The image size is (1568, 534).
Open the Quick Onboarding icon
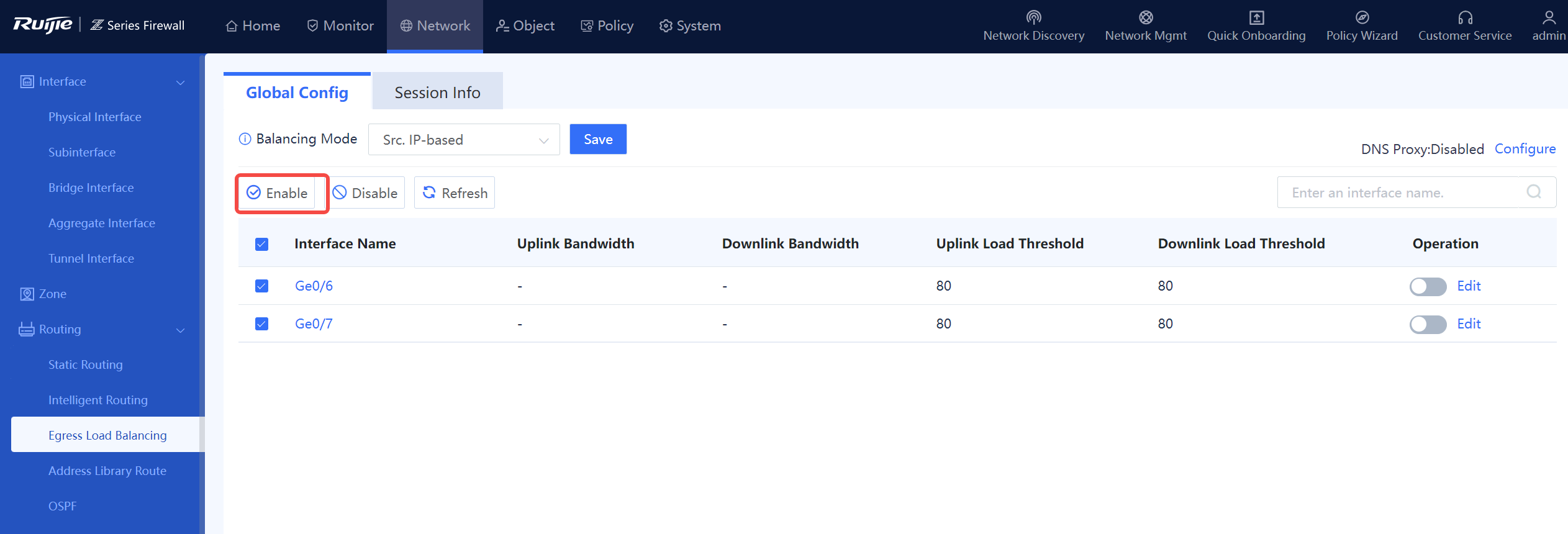point(1256,17)
